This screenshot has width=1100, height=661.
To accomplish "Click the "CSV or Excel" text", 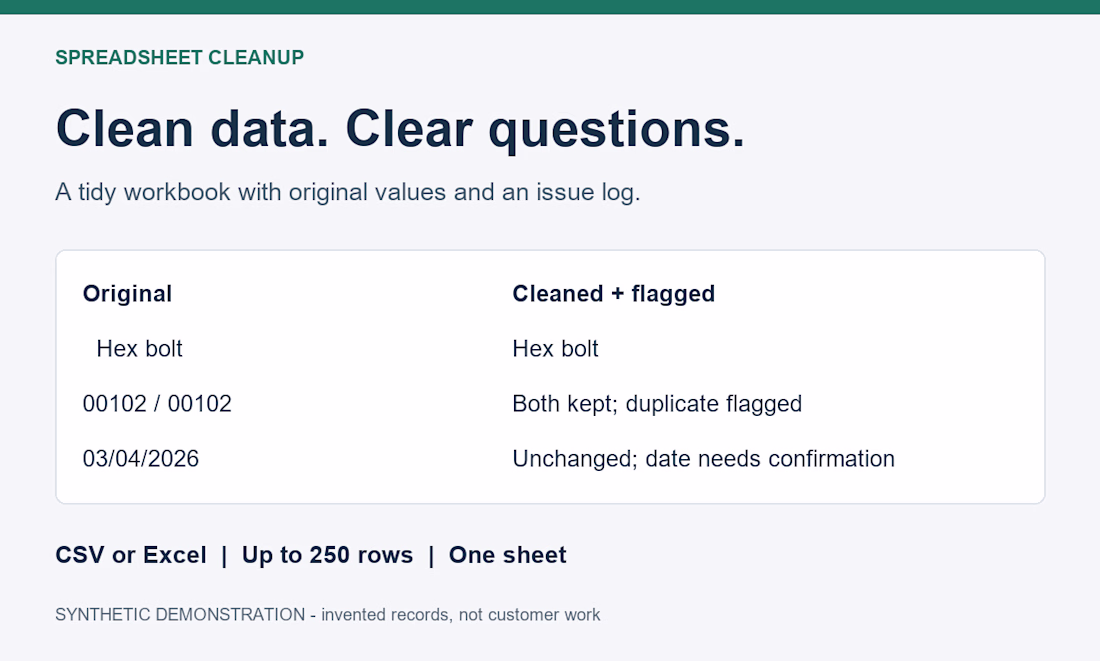I will [130, 555].
